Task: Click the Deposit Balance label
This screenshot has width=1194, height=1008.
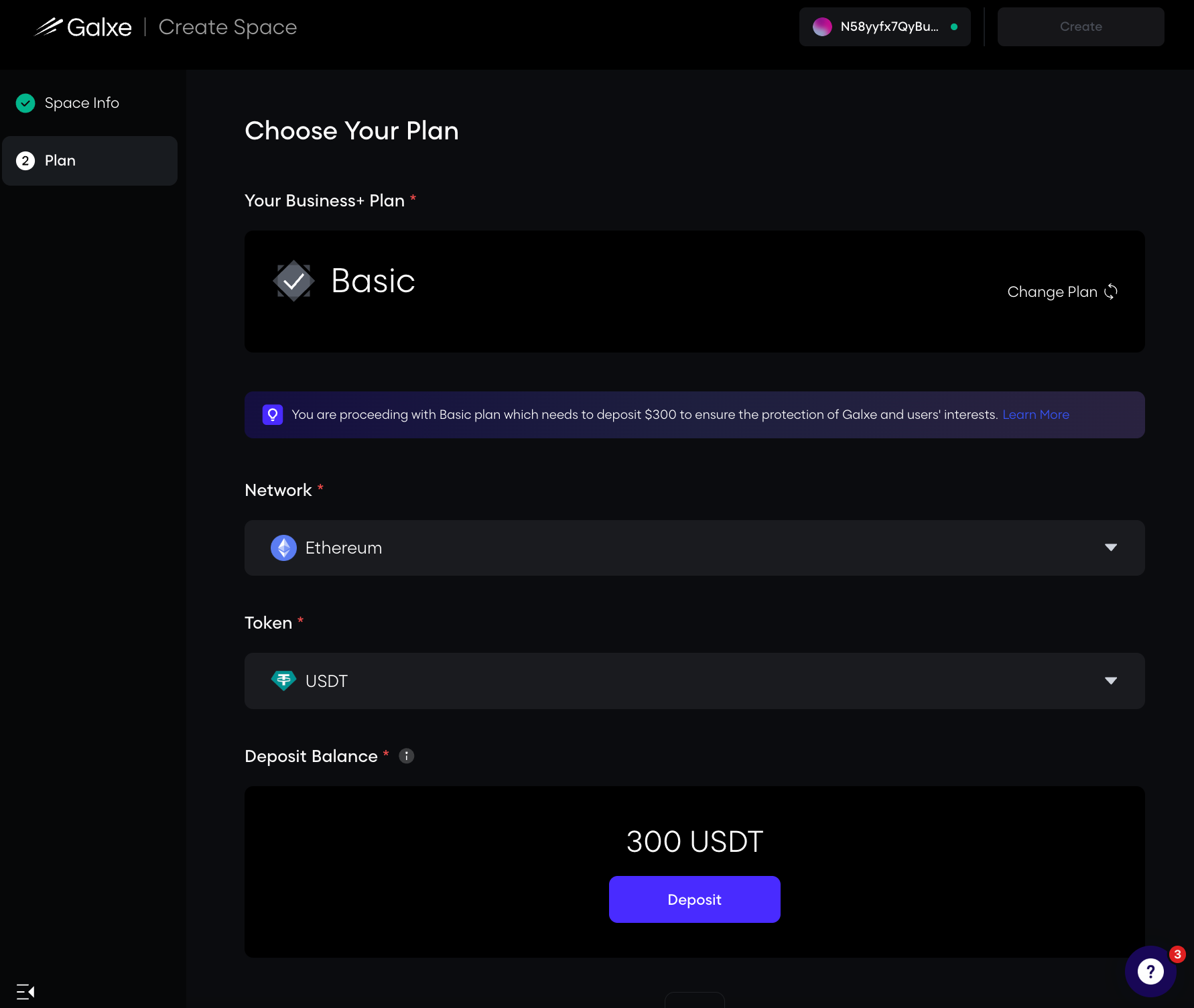Action: coord(312,756)
